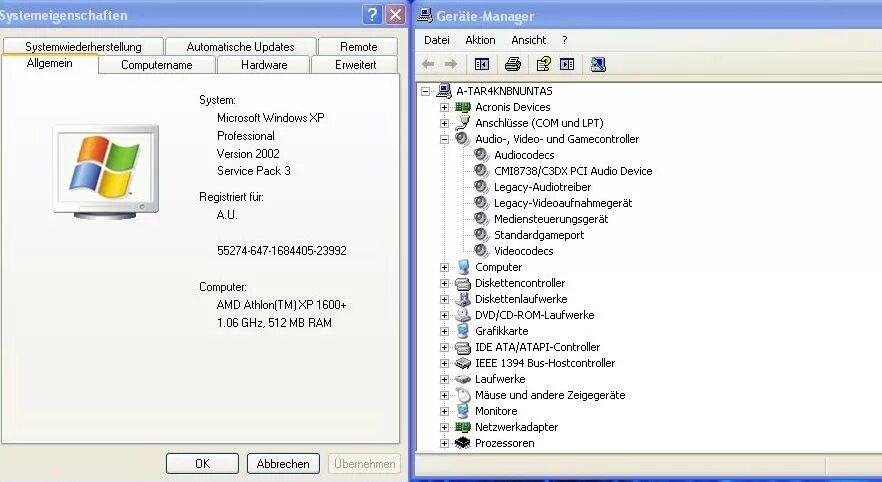Click the CMI8738/C3DX PCI Audio Device icon
The height and width of the screenshot is (482, 882).
point(482,170)
